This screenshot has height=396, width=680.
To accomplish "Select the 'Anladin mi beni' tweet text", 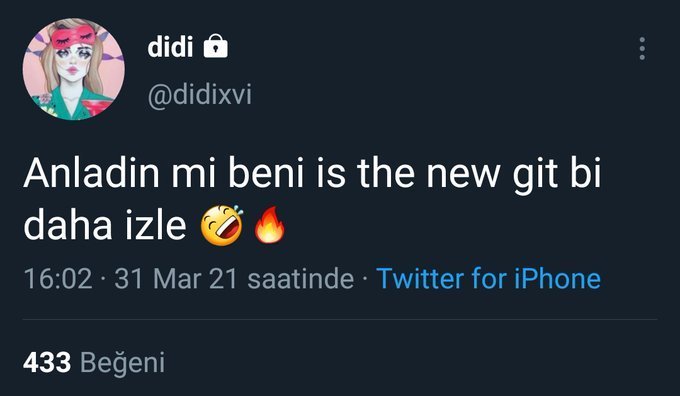I will point(163,174).
